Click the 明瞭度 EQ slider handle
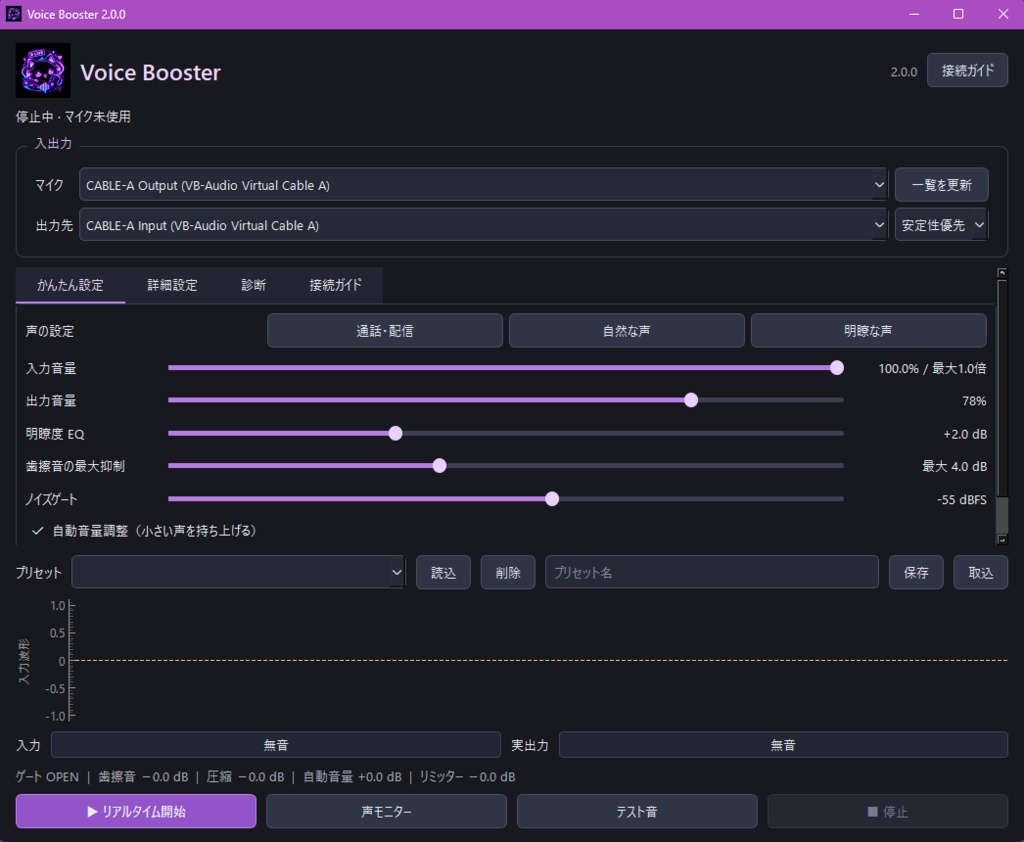The width and height of the screenshot is (1024, 842). coord(395,433)
